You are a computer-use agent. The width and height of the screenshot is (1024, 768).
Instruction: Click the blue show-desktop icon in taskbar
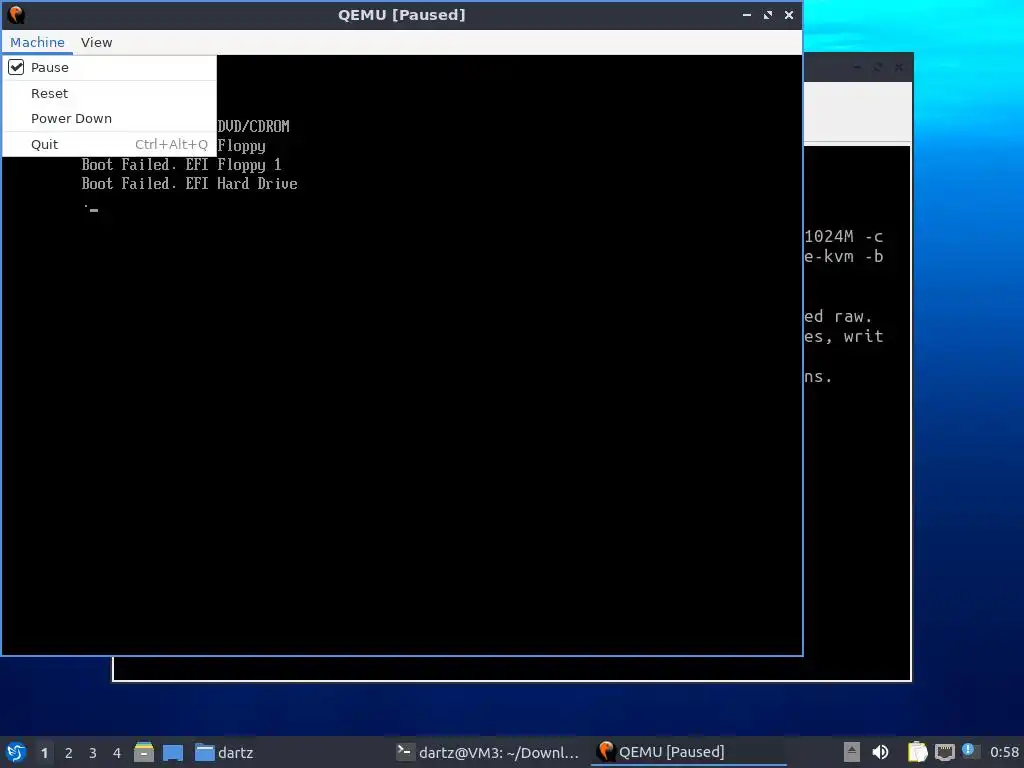coord(173,753)
